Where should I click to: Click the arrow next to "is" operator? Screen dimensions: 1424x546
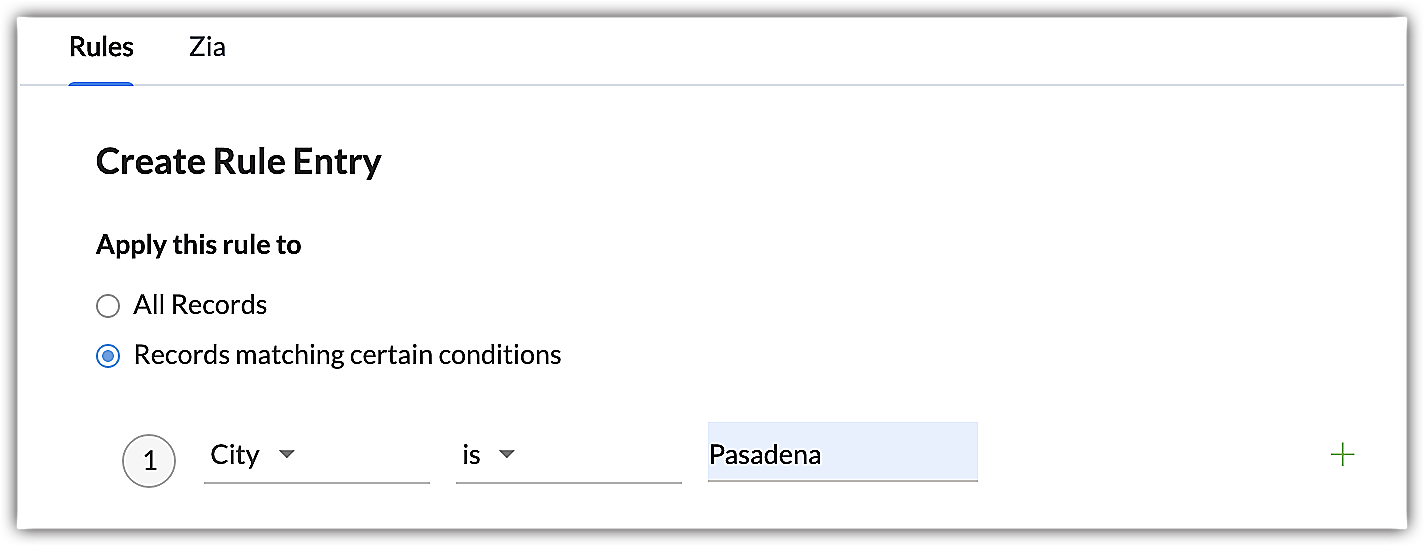[x=507, y=455]
